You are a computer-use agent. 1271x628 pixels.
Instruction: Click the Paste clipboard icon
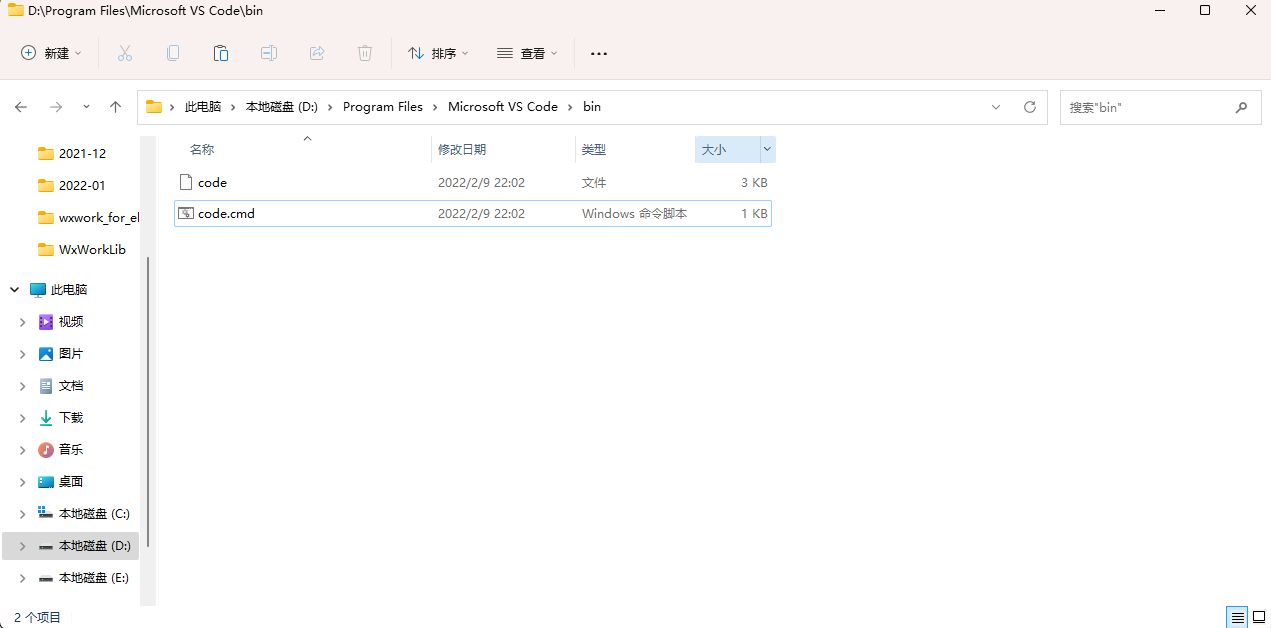click(x=221, y=53)
